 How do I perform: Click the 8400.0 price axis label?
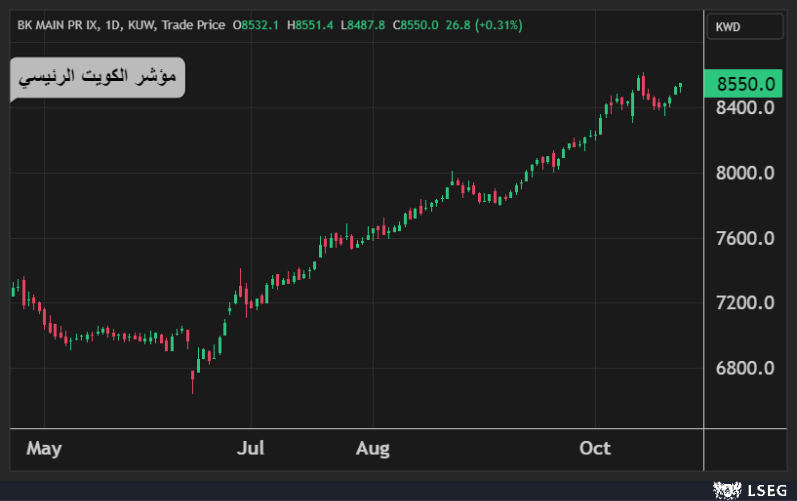pyautogui.click(x=746, y=107)
